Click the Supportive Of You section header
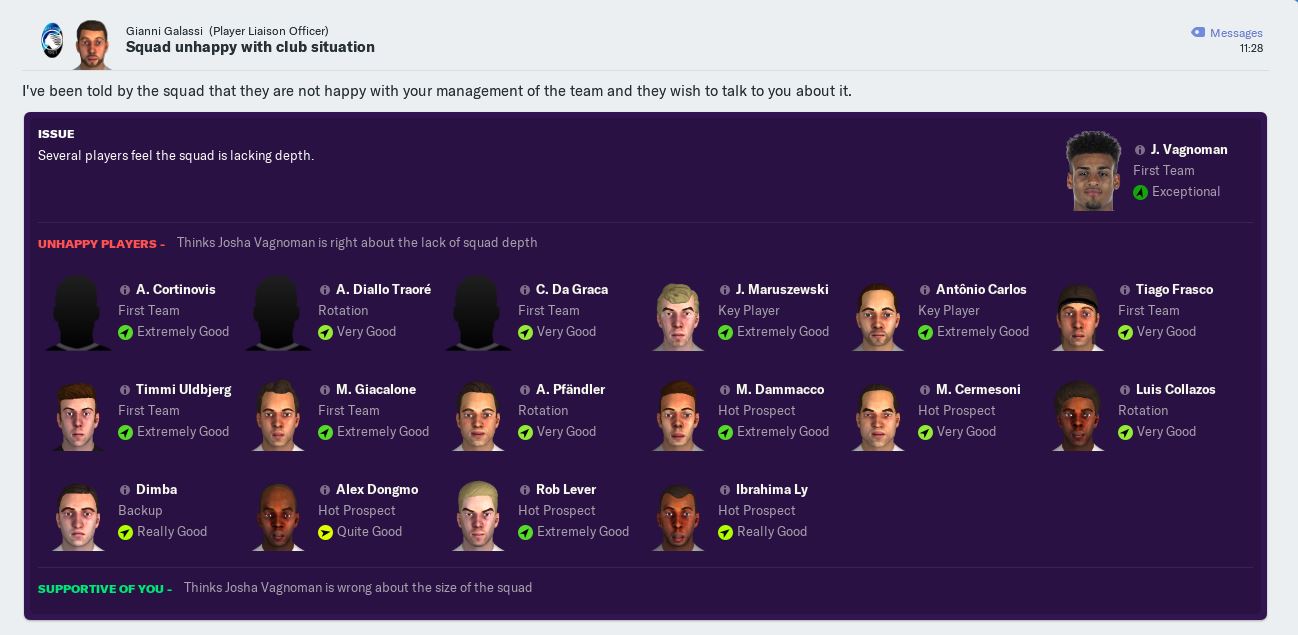The height and width of the screenshot is (635, 1298). pos(104,589)
